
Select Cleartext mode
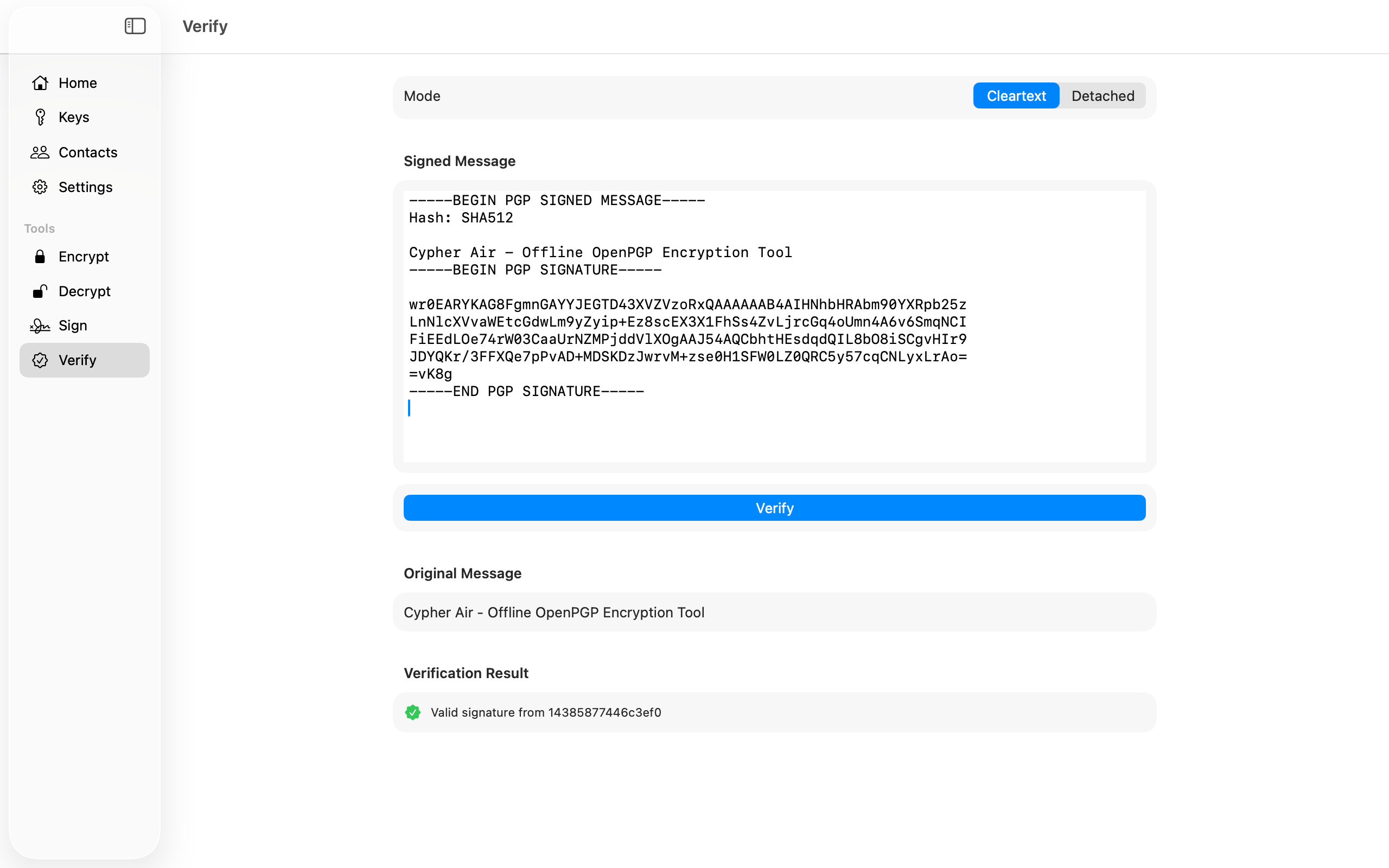point(1016,96)
